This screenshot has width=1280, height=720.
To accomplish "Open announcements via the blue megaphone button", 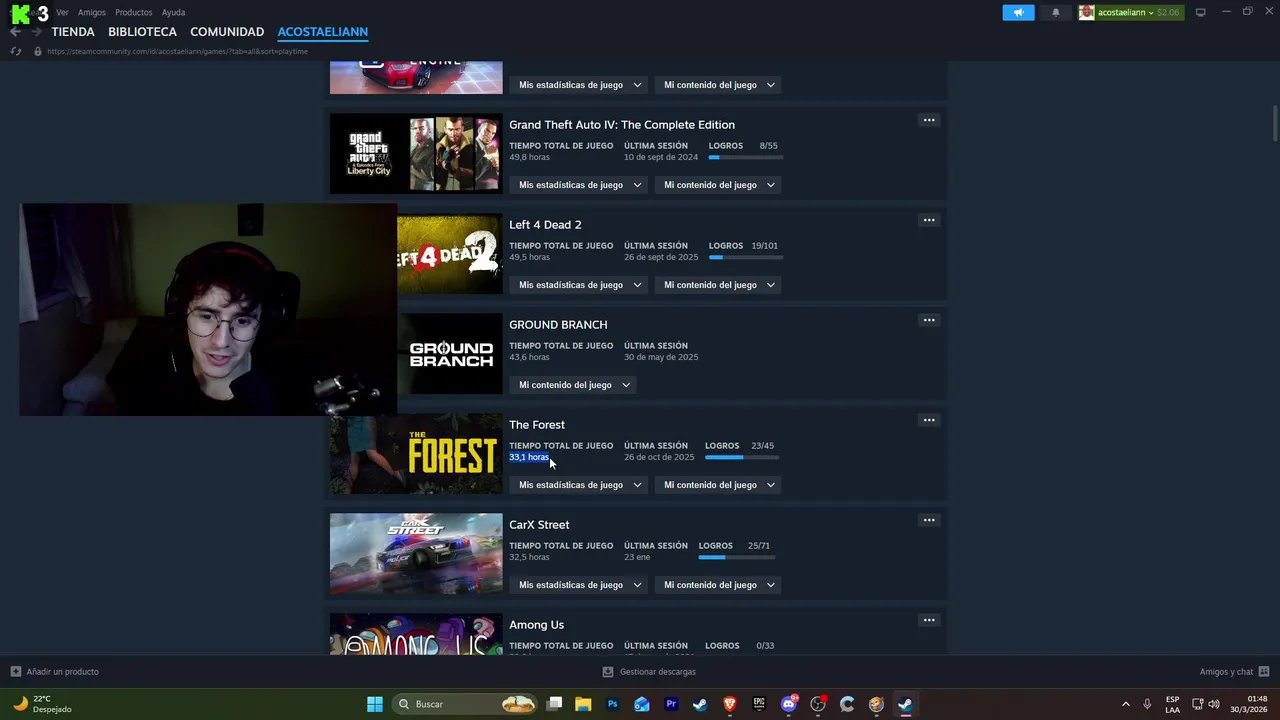I will (1018, 12).
